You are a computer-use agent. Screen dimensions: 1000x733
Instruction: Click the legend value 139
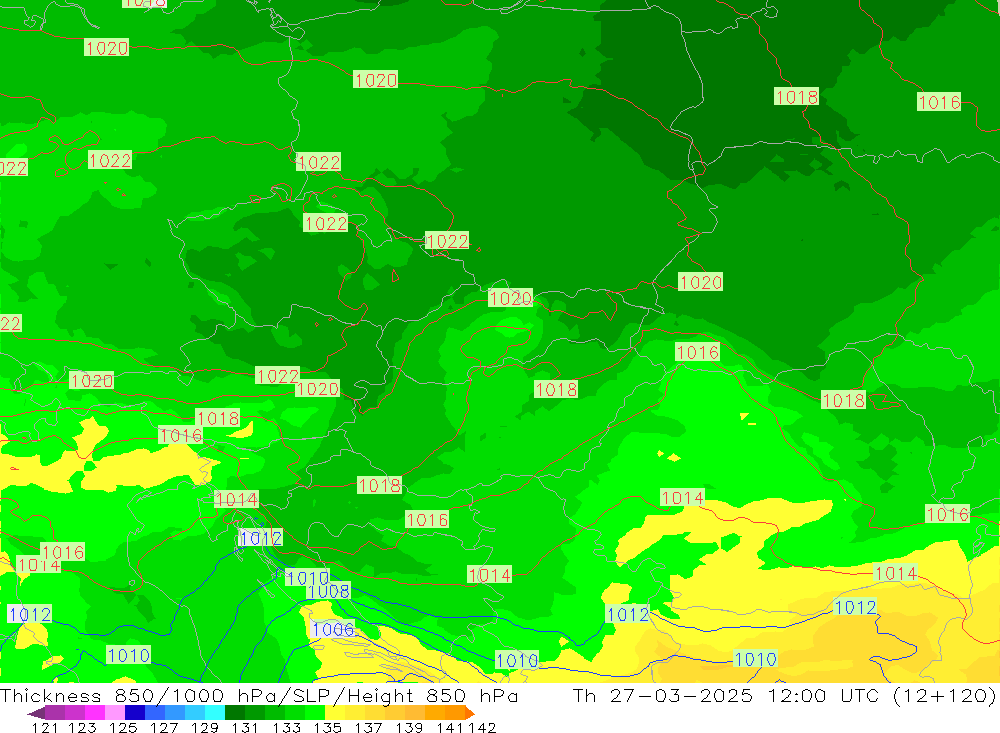click(x=409, y=727)
